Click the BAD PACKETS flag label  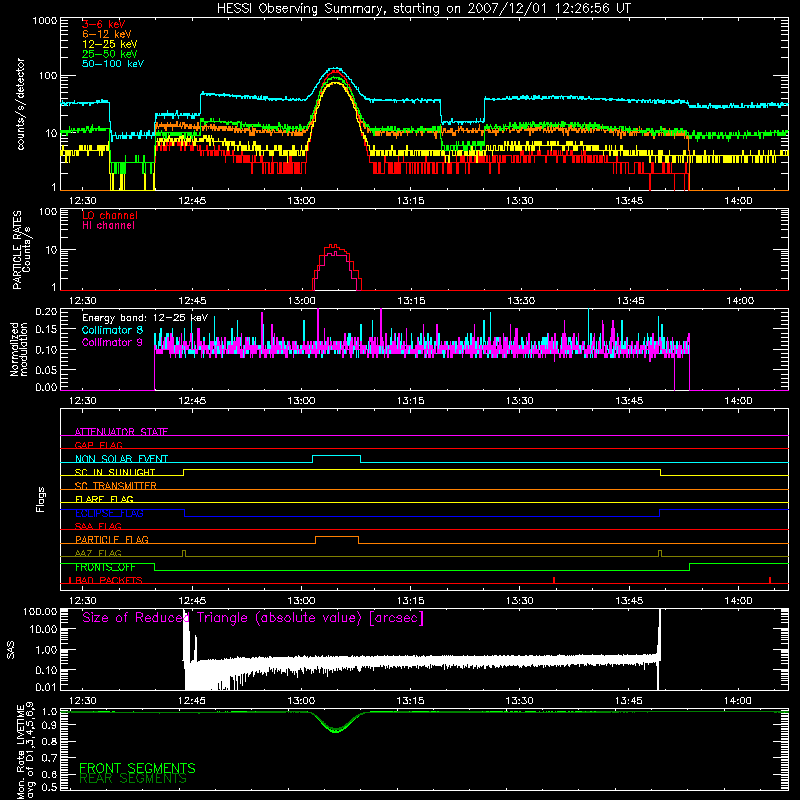(x=109, y=581)
